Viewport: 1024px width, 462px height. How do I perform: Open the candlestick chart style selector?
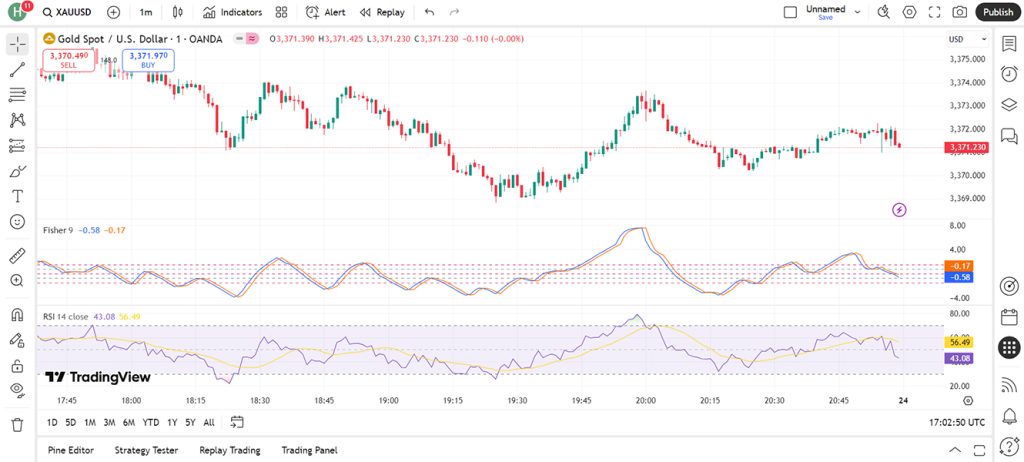point(178,12)
